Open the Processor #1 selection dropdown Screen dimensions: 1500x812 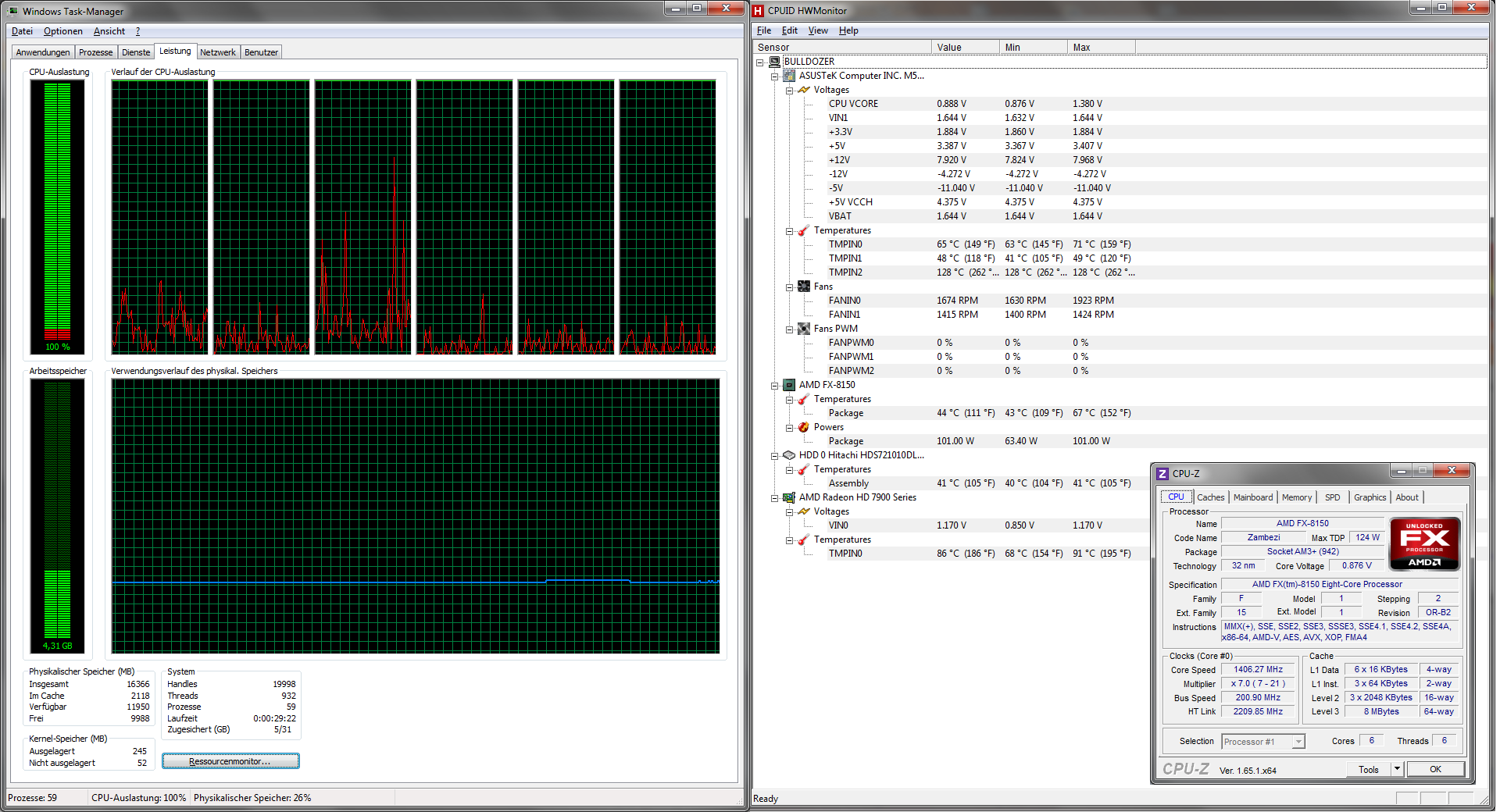click(x=1298, y=742)
